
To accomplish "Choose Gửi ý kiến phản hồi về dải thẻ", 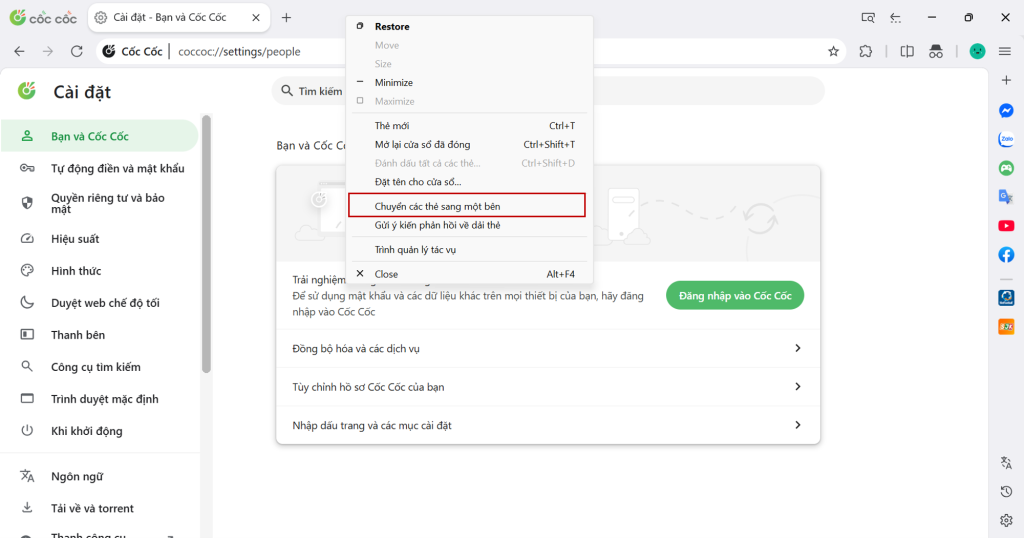I will (x=469, y=225).
